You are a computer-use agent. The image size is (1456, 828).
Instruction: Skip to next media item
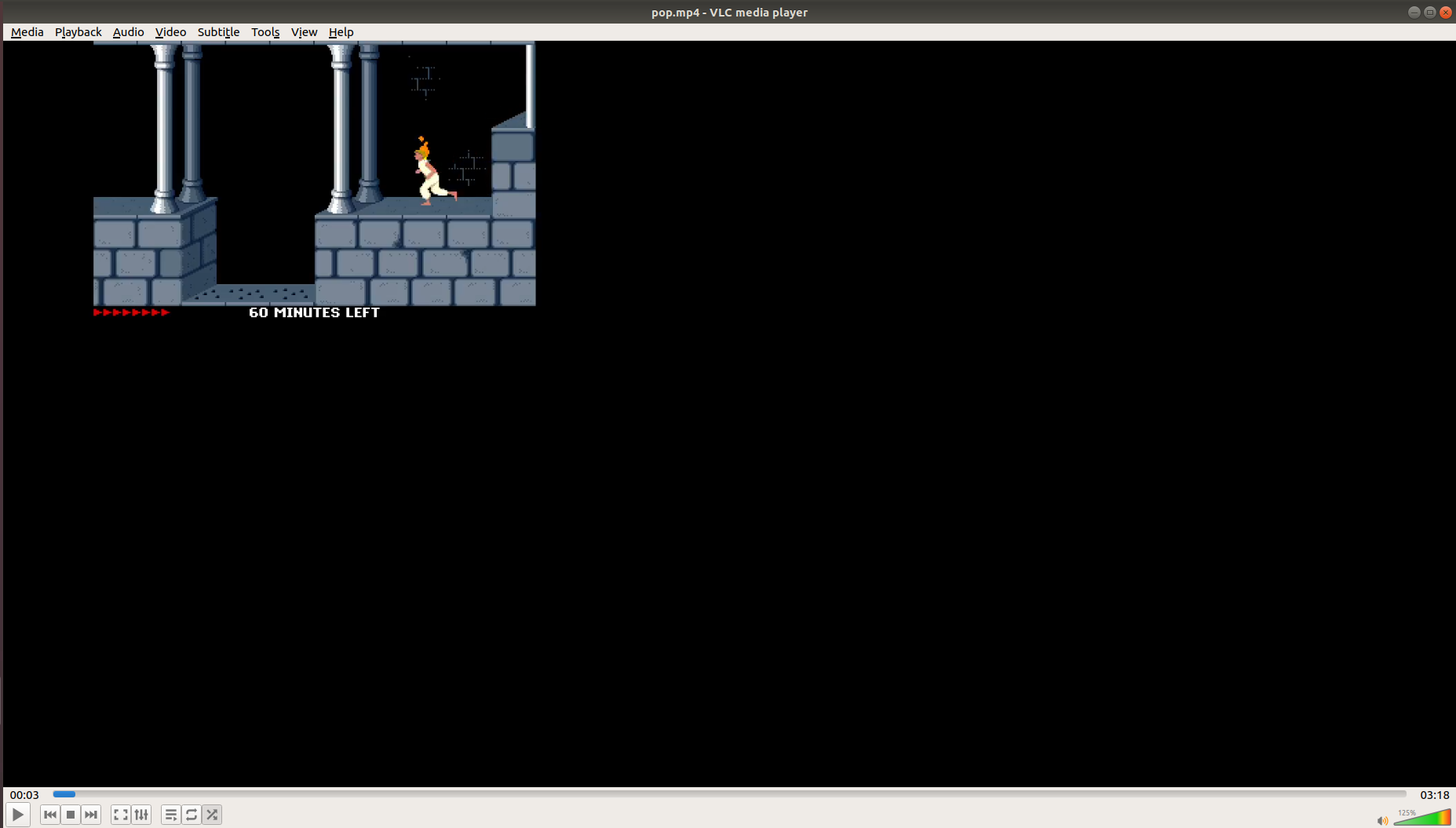[x=91, y=815]
